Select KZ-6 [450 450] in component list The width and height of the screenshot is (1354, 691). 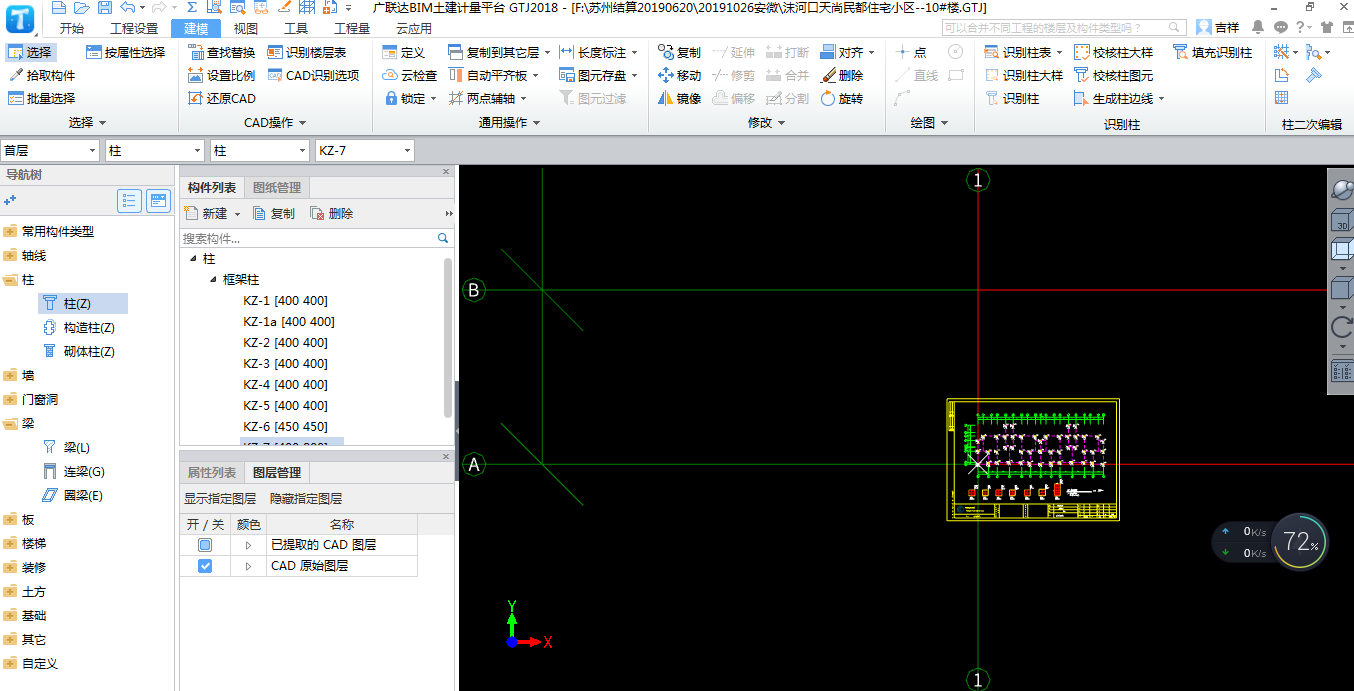point(285,427)
